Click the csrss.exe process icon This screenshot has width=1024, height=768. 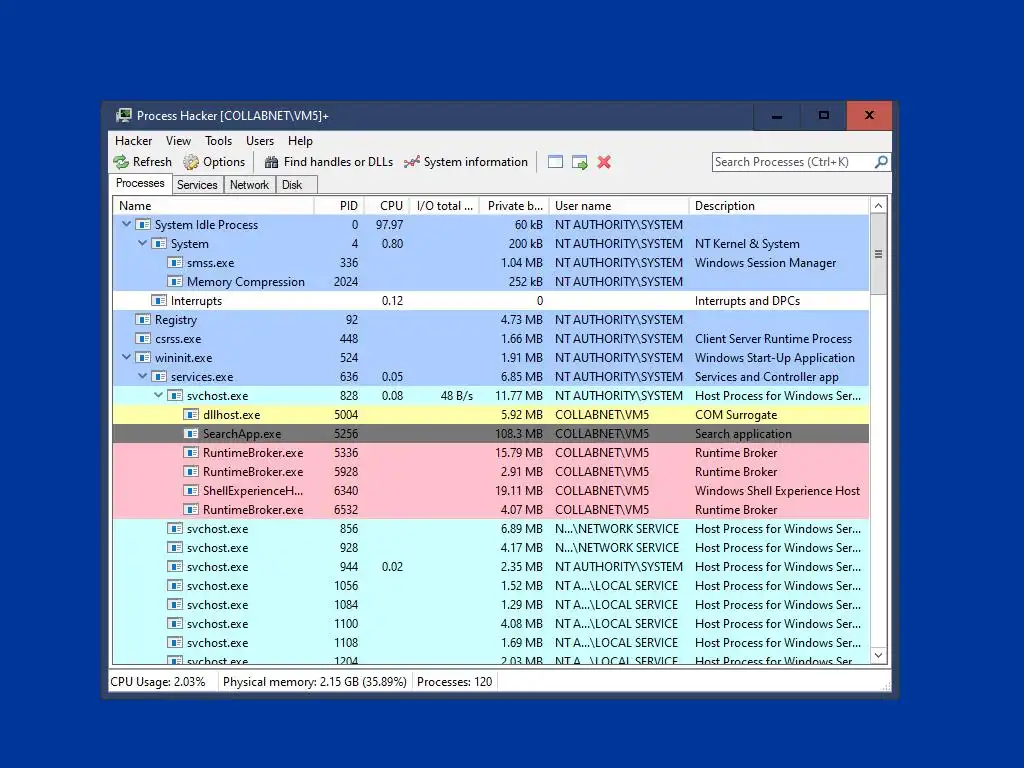[143, 338]
